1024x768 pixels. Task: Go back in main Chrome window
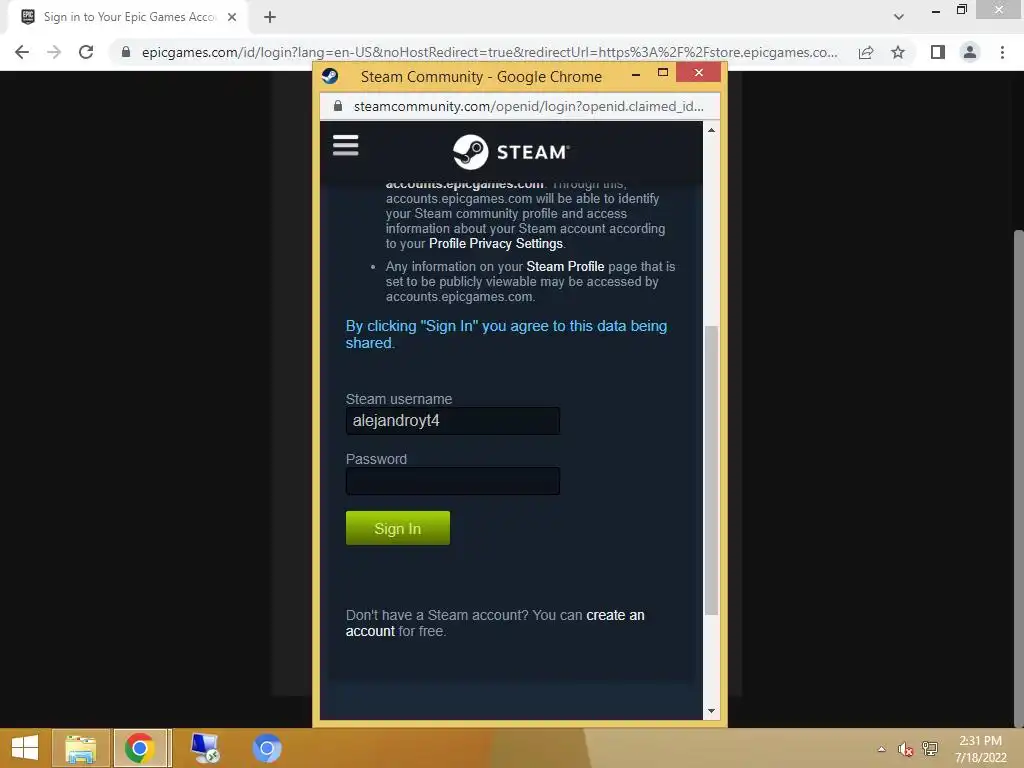point(22,52)
